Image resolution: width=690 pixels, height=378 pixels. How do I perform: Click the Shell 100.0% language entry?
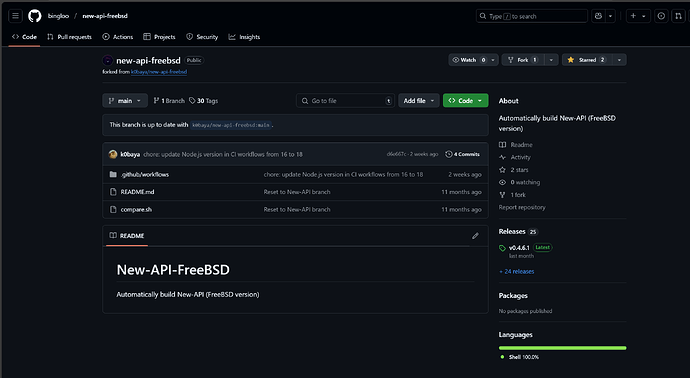click(x=520, y=357)
